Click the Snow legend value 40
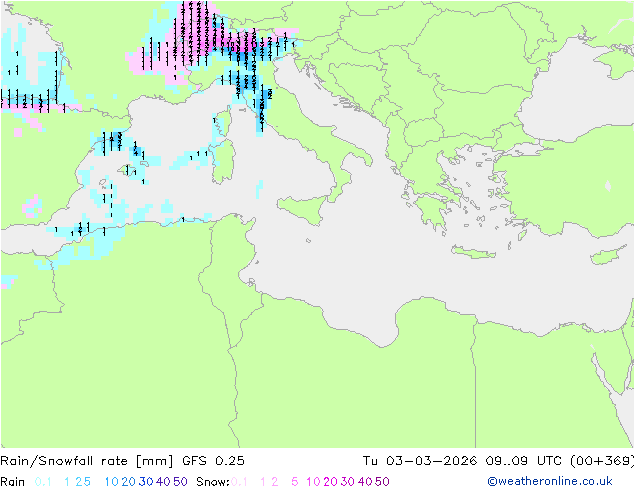This screenshot has height=490, width=634. 365,482
